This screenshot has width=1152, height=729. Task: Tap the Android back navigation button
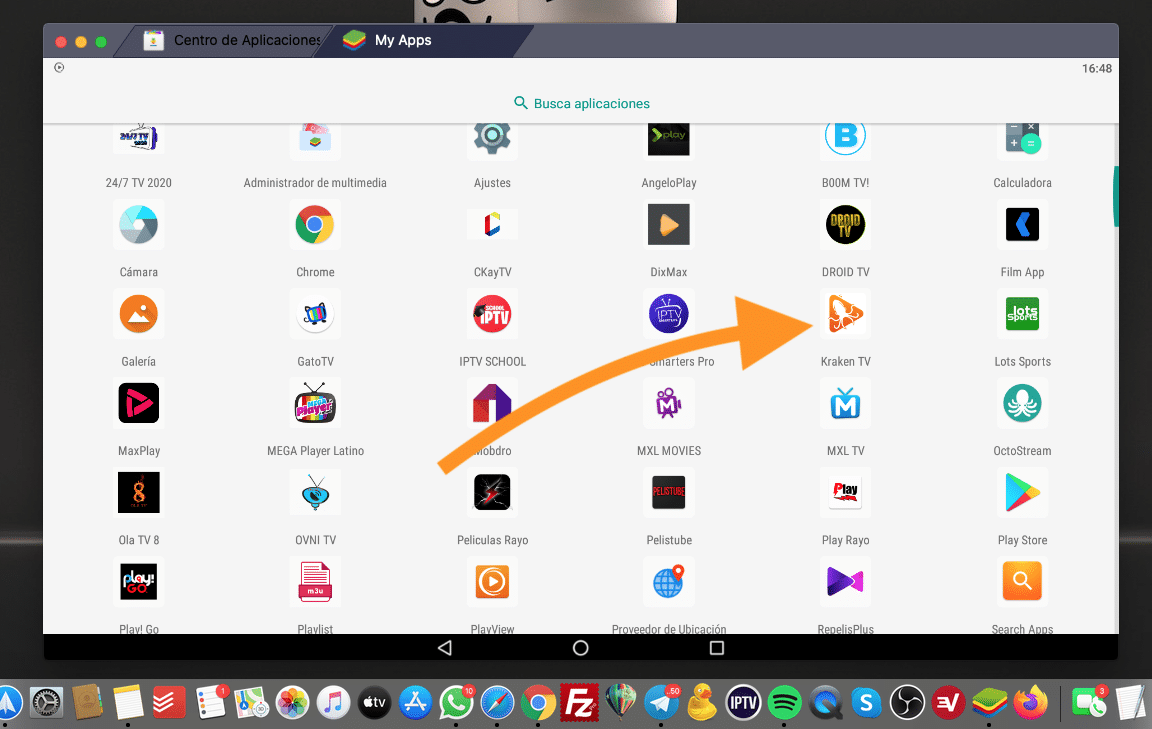tap(444, 647)
